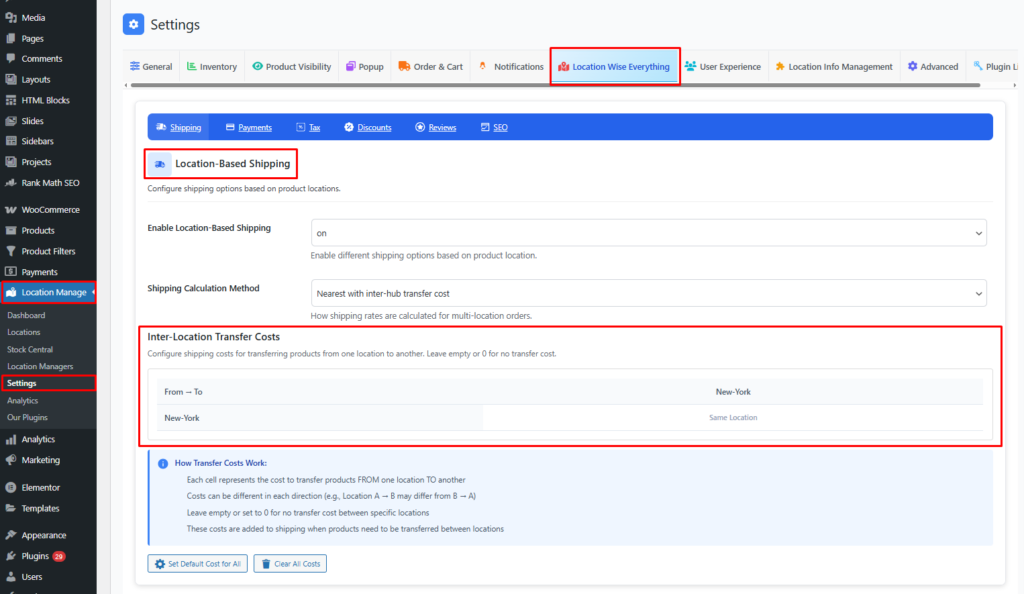Open the Enable Location-Based Shipping dropdown
Viewport: 1024px width, 594px height.
(x=648, y=232)
